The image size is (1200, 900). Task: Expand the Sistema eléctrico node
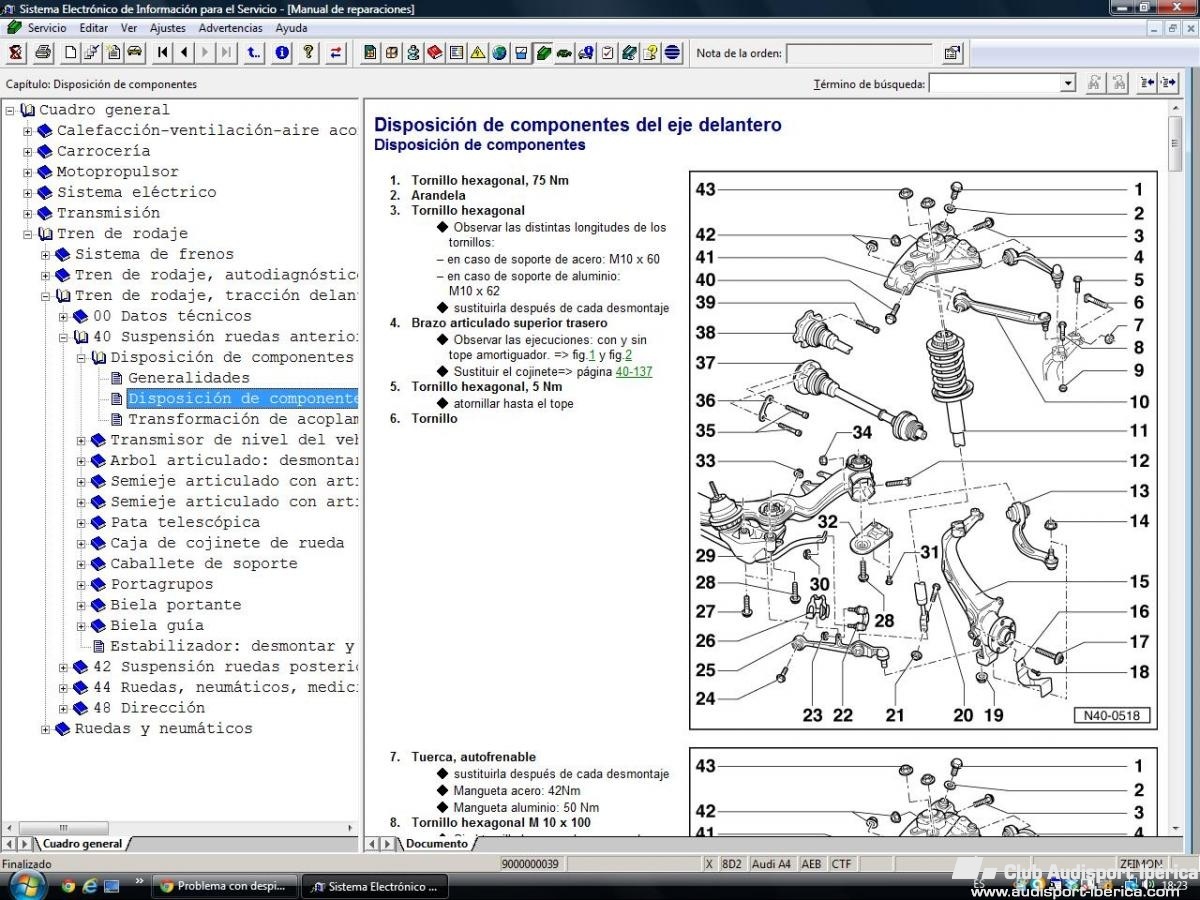point(28,193)
